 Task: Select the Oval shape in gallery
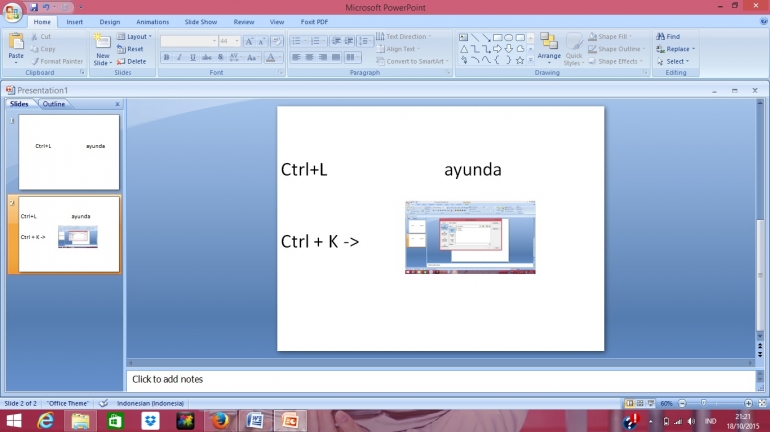(509, 37)
